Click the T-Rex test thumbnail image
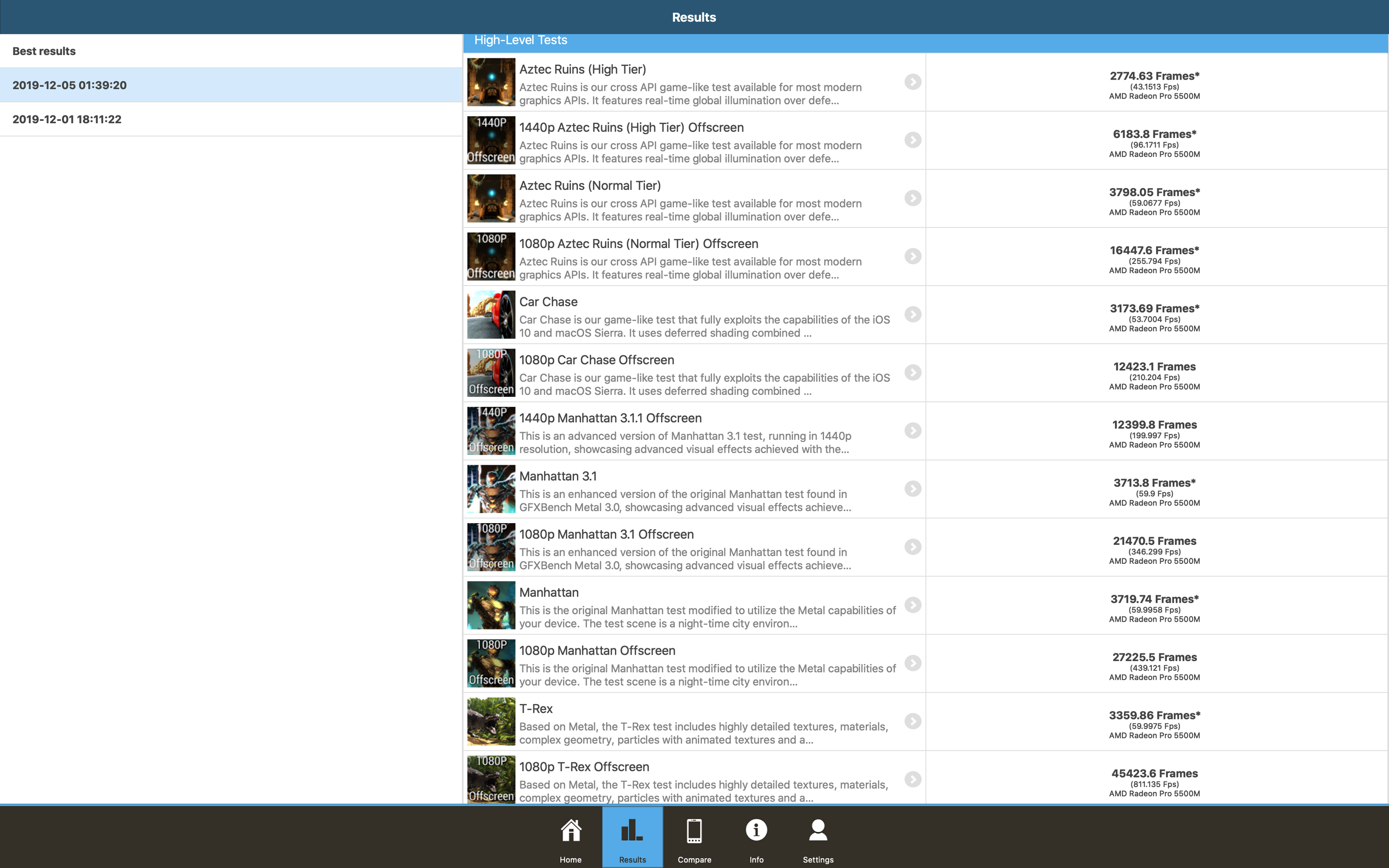 (x=491, y=722)
